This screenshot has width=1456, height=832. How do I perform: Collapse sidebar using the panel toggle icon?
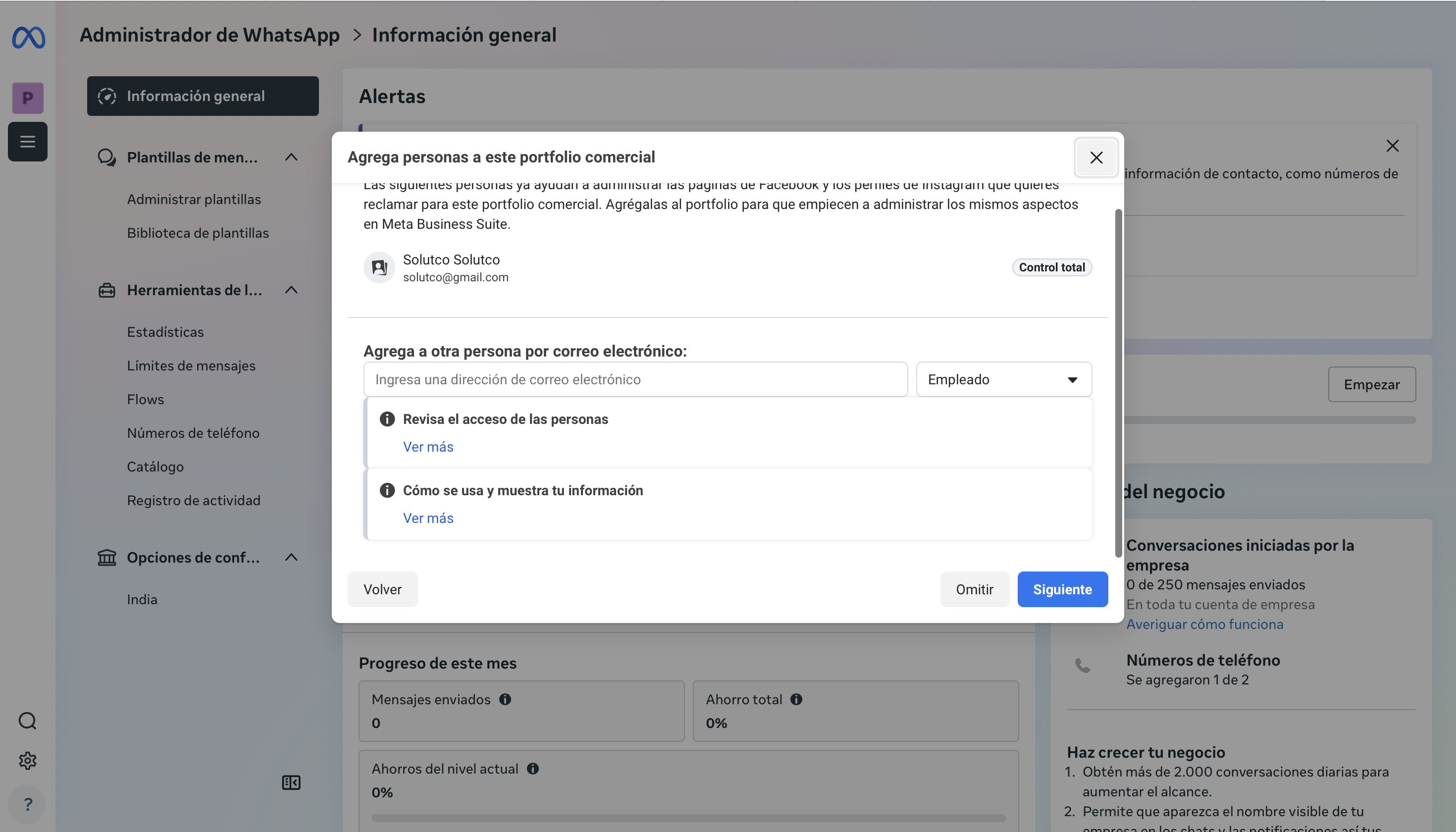[x=291, y=782]
